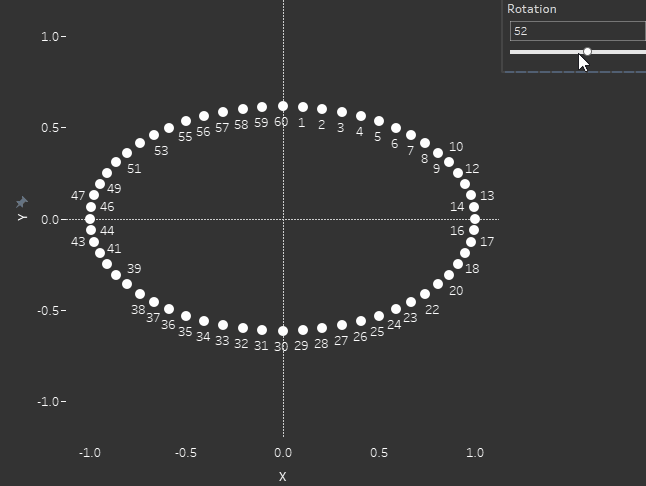Click the point labeled 17
The width and height of the screenshot is (646, 486).
pos(471,242)
